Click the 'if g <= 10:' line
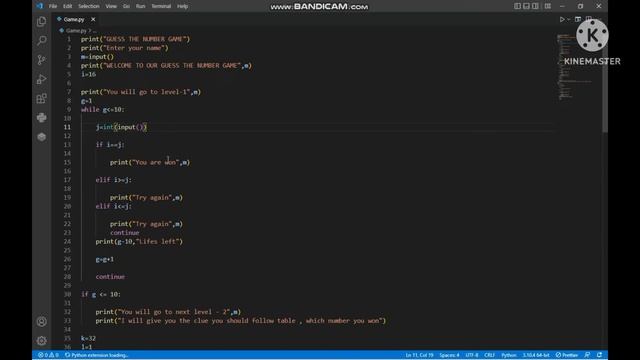 101,294
